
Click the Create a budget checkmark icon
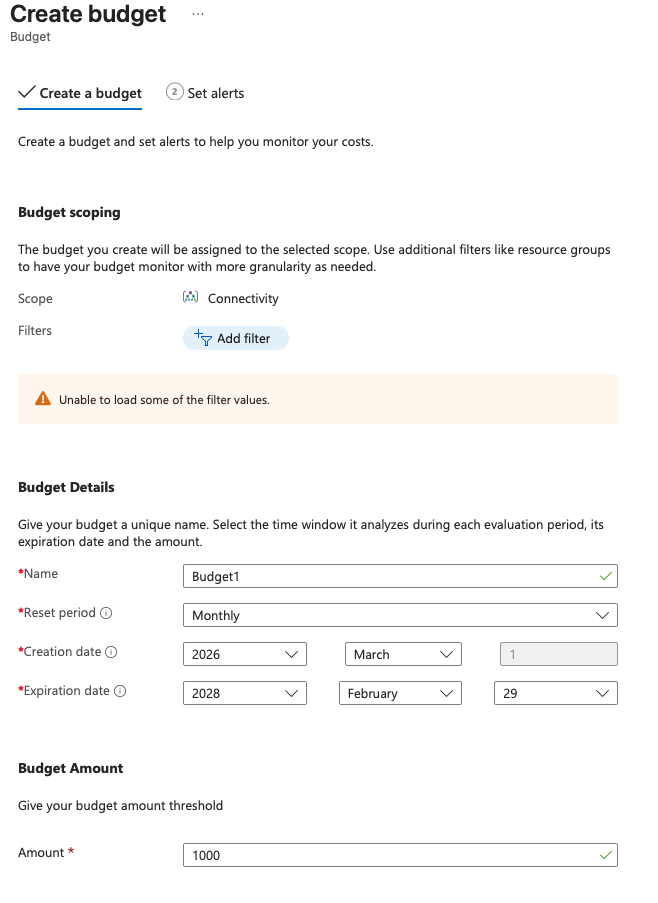point(27,92)
